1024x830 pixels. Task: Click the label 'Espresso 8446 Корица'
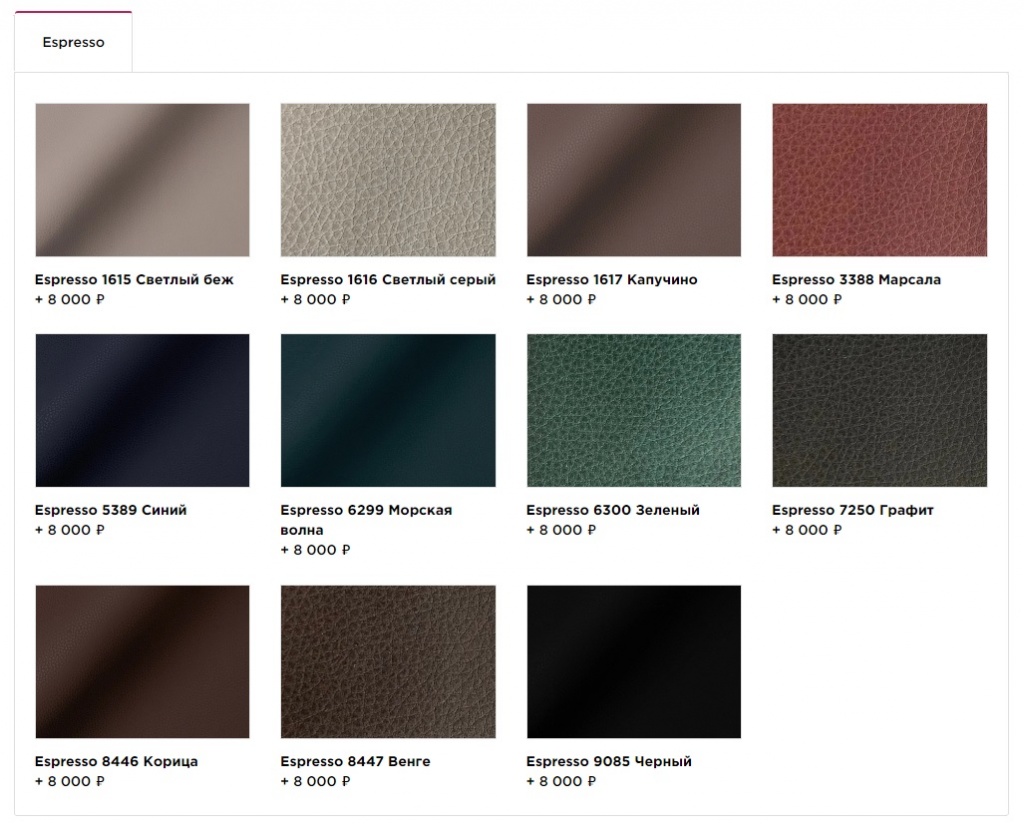[116, 761]
